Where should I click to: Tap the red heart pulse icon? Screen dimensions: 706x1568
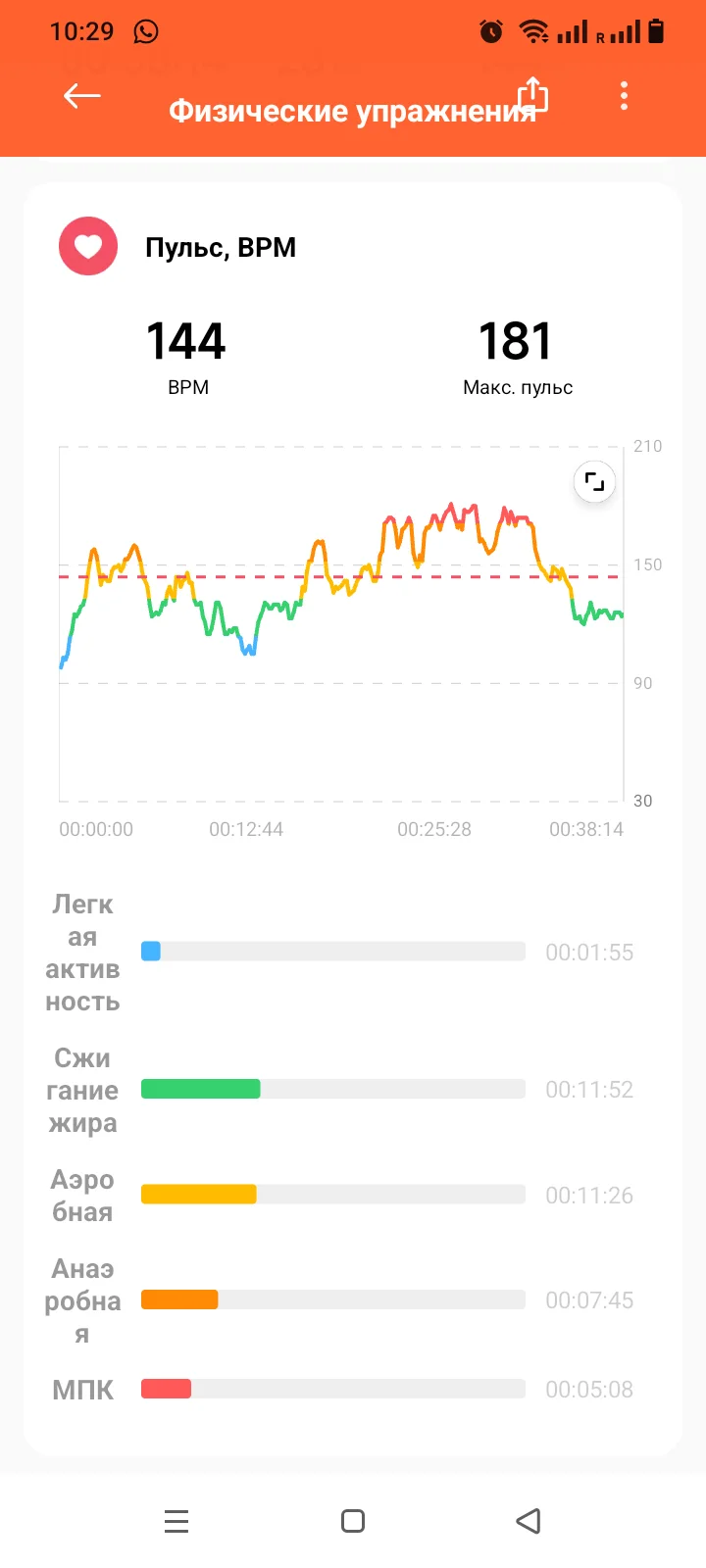click(x=88, y=246)
